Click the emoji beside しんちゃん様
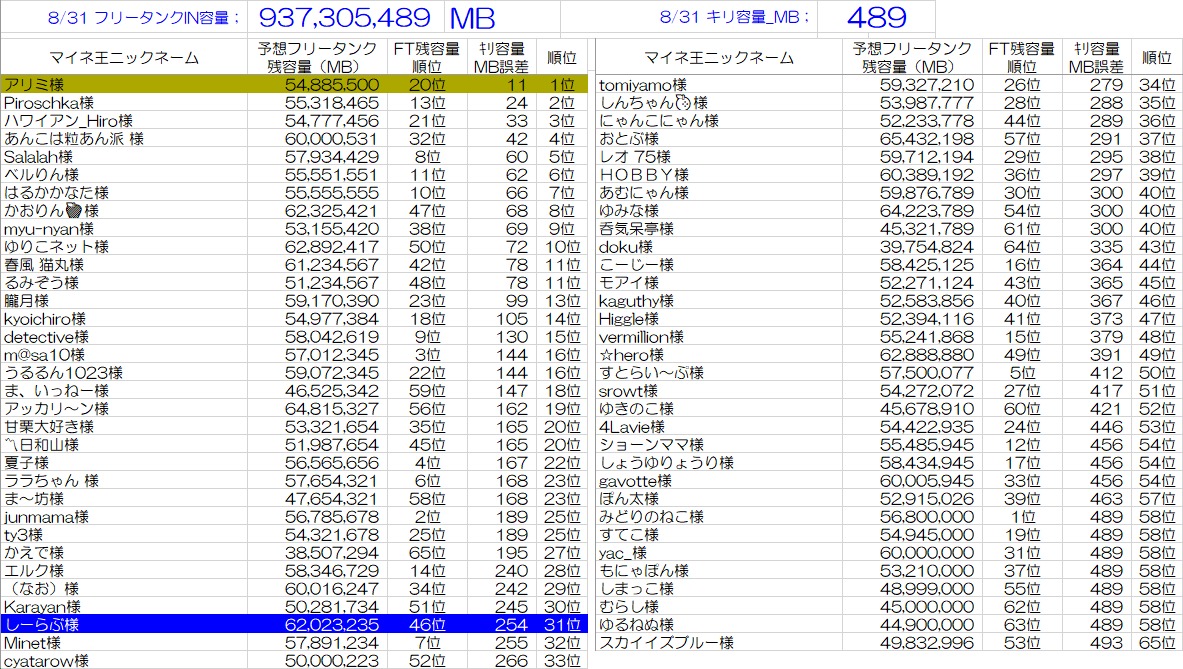1183x669 pixels. pos(683,103)
